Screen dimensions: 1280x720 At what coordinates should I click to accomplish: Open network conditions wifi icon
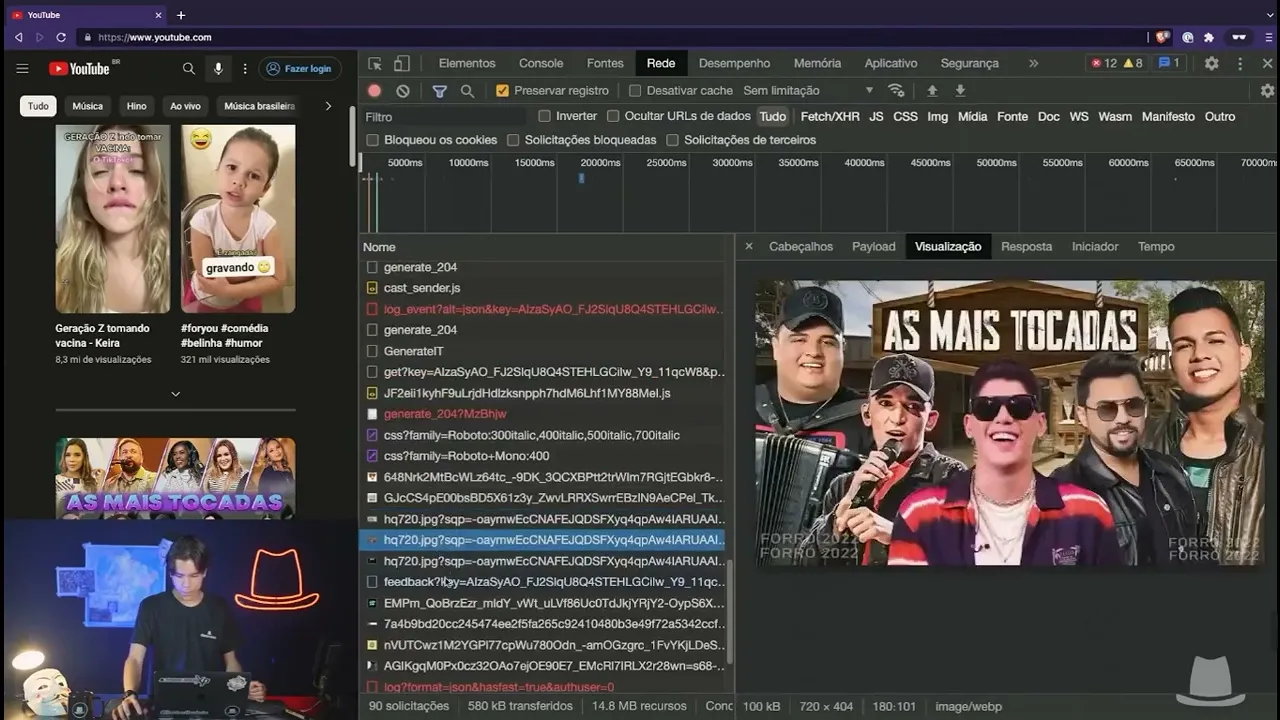pyautogui.click(x=896, y=90)
